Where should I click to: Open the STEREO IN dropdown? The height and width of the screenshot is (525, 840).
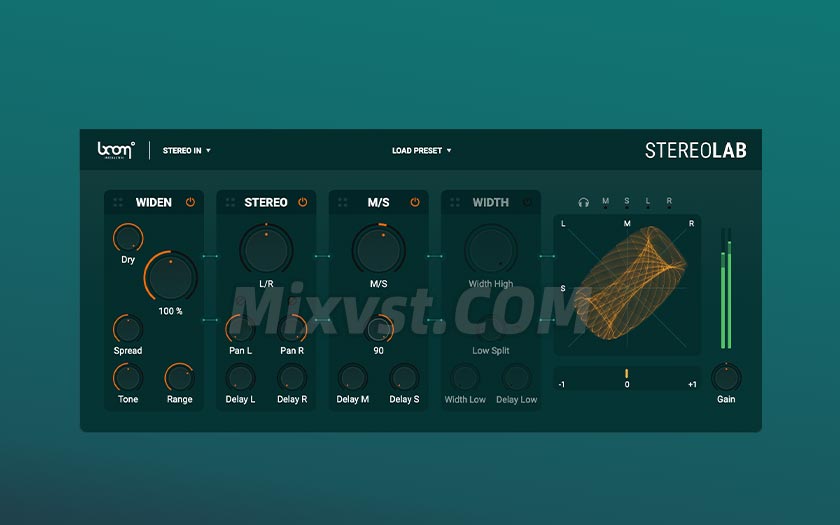[187, 151]
